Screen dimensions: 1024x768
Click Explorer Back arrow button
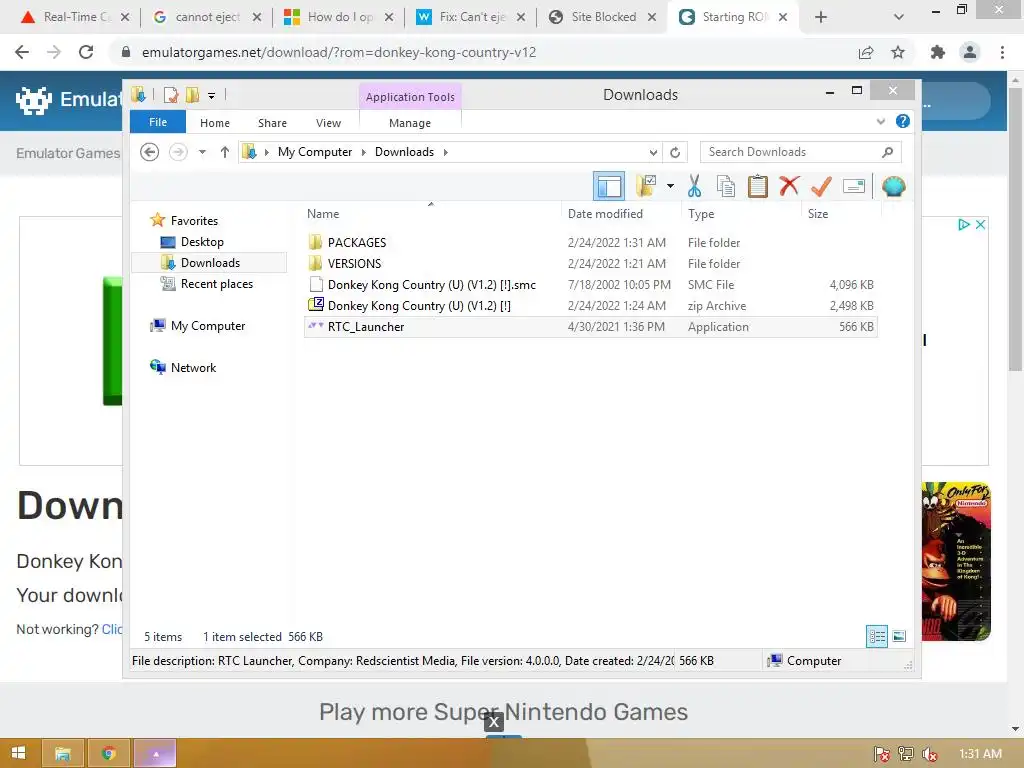point(150,152)
